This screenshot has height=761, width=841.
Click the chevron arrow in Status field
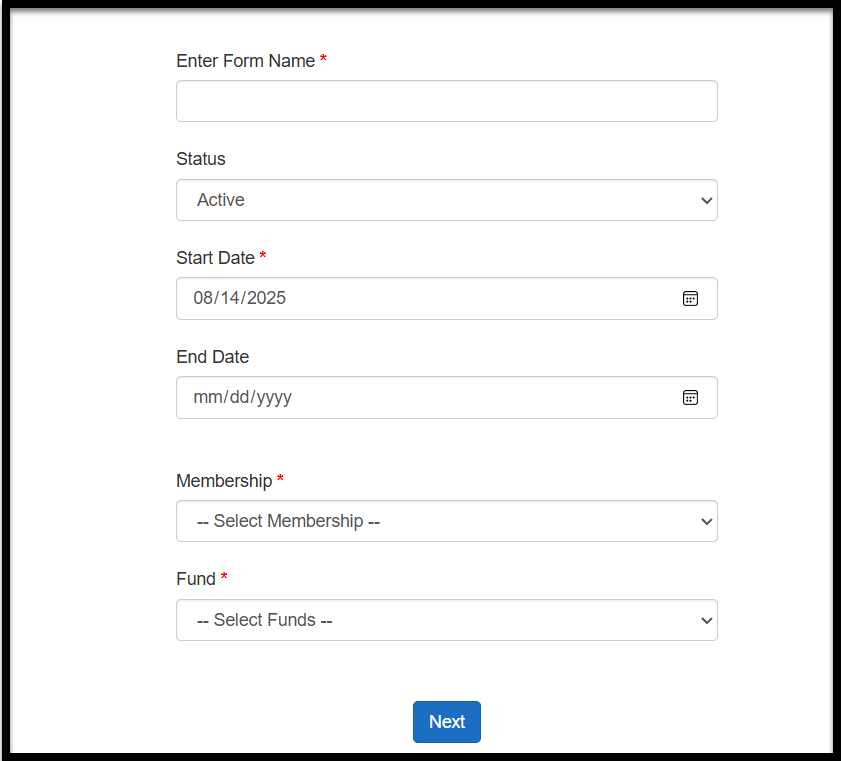pyautogui.click(x=706, y=201)
